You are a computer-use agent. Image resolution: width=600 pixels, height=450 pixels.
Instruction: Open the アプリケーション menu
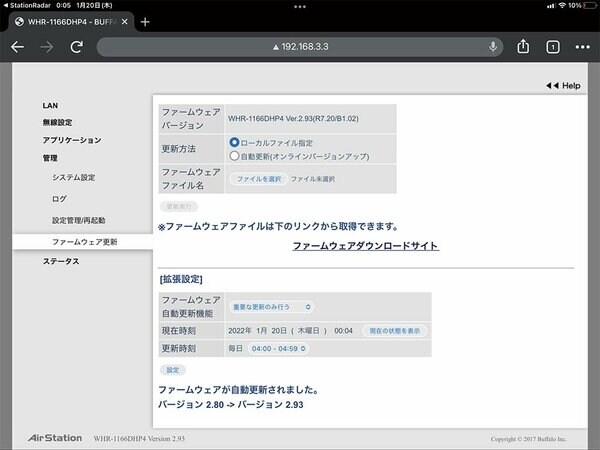tap(72, 140)
